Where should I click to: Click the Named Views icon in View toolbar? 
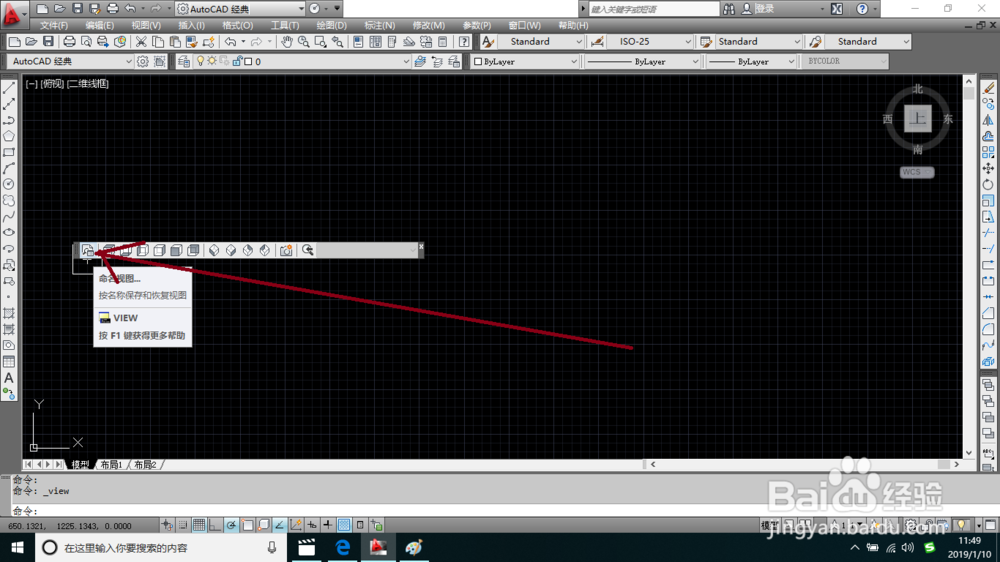[87, 250]
